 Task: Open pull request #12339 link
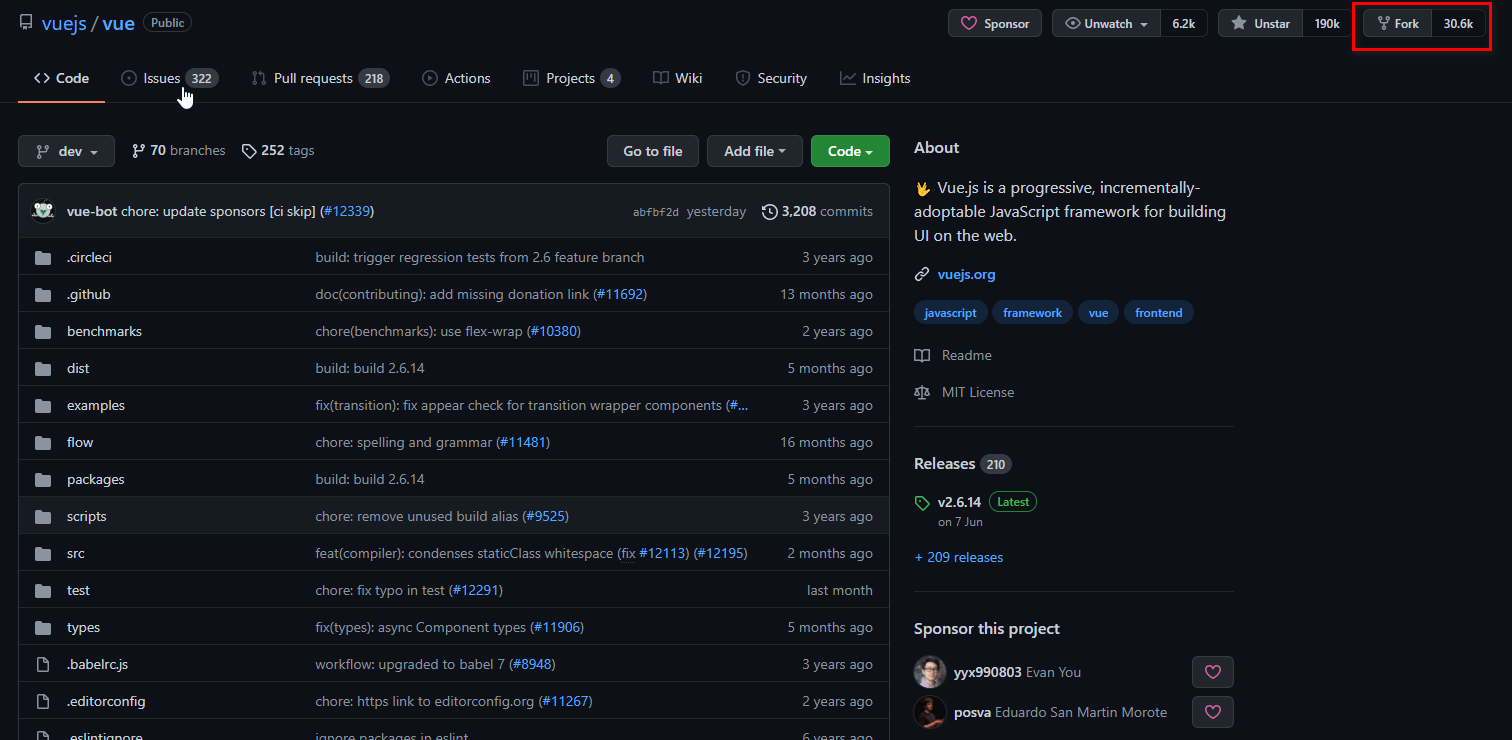tap(347, 211)
